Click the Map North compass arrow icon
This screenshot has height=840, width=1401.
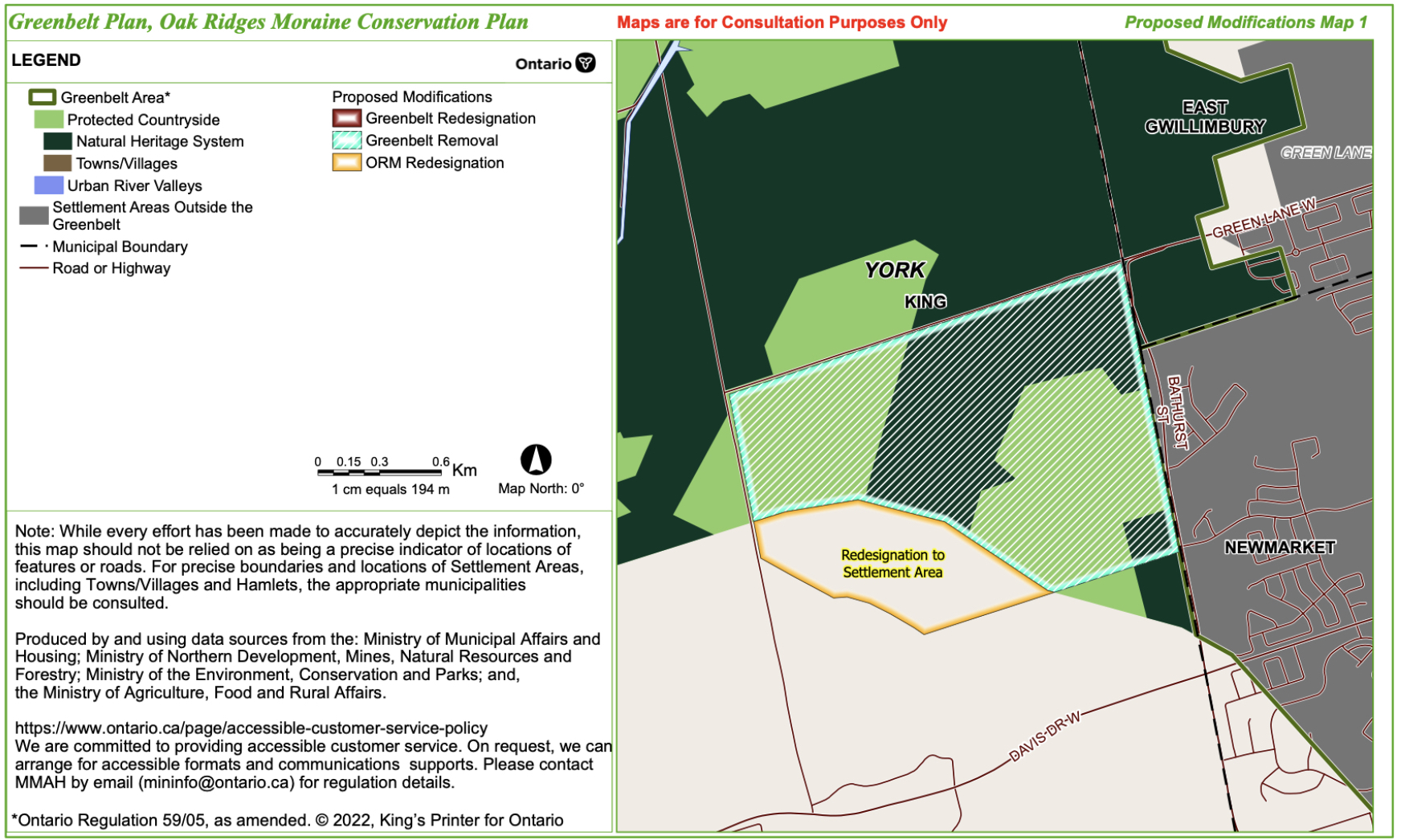[x=536, y=459]
